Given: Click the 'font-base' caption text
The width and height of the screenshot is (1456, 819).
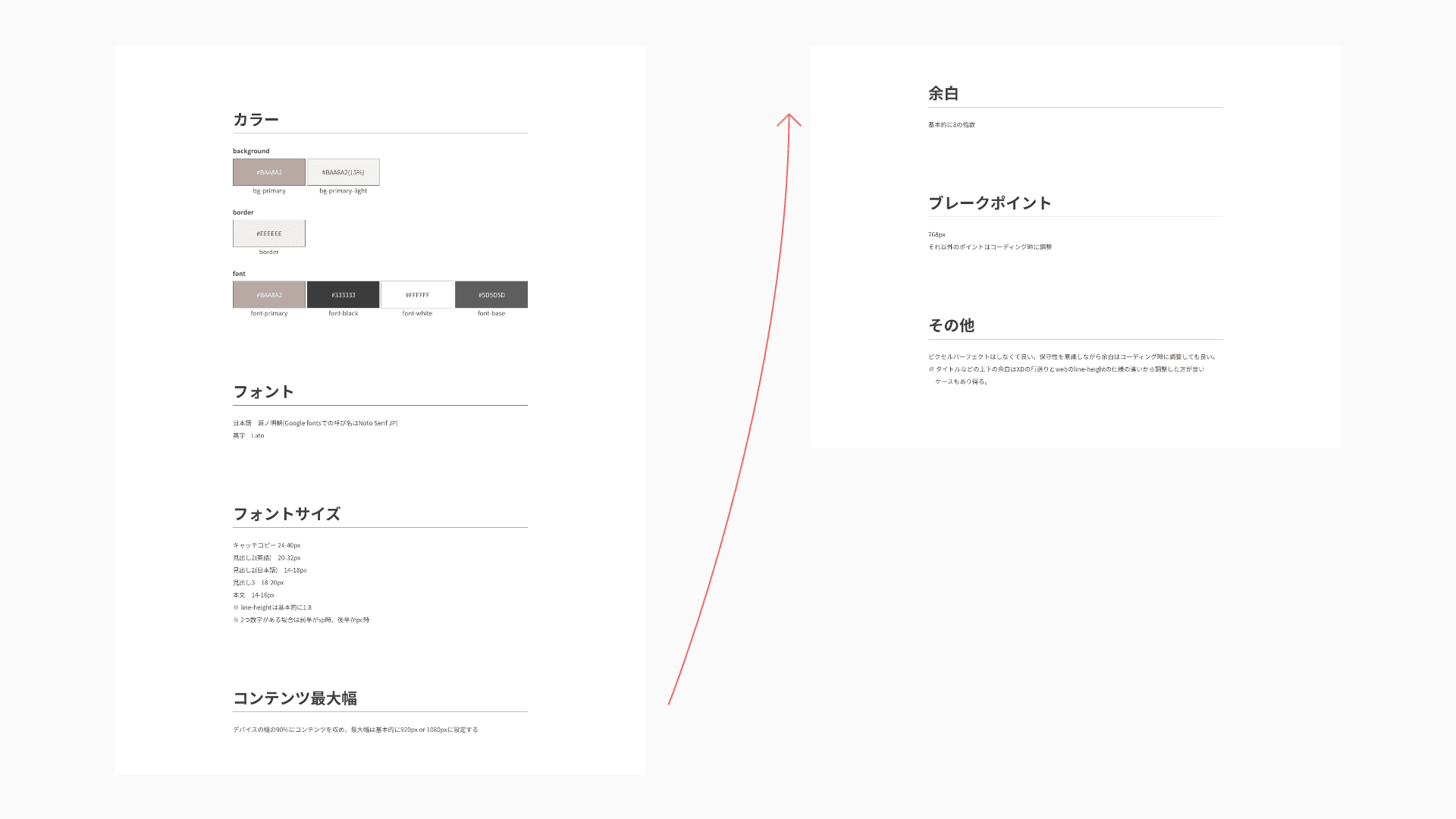Looking at the screenshot, I should click(x=491, y=313).
